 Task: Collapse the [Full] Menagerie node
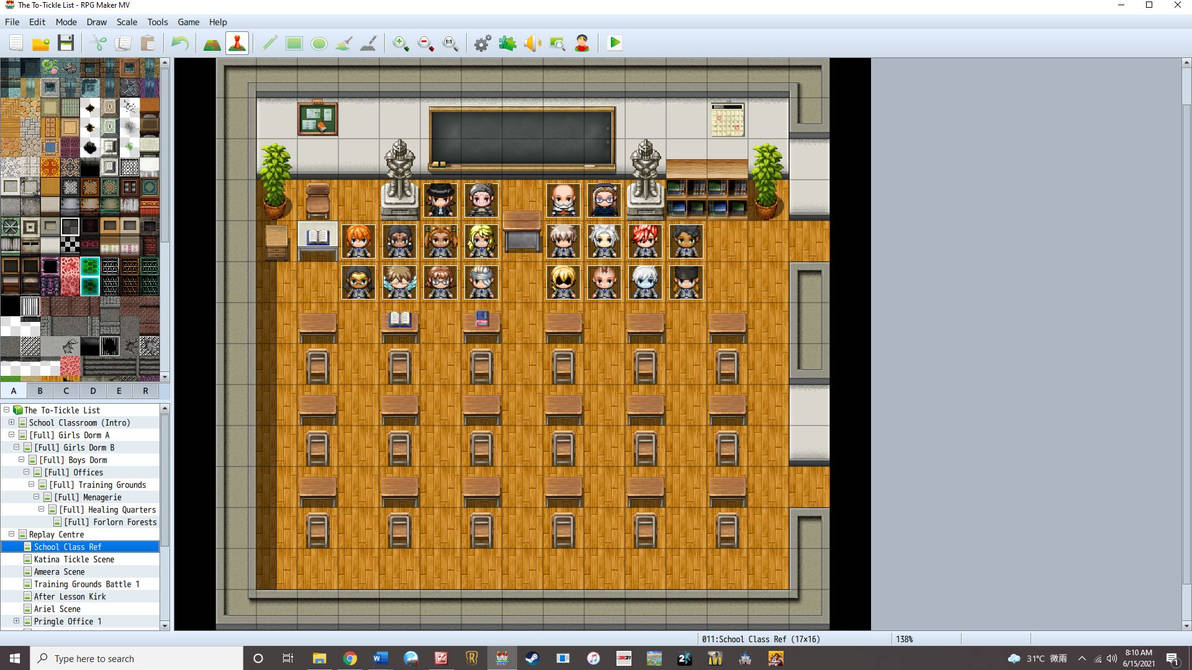36,497
